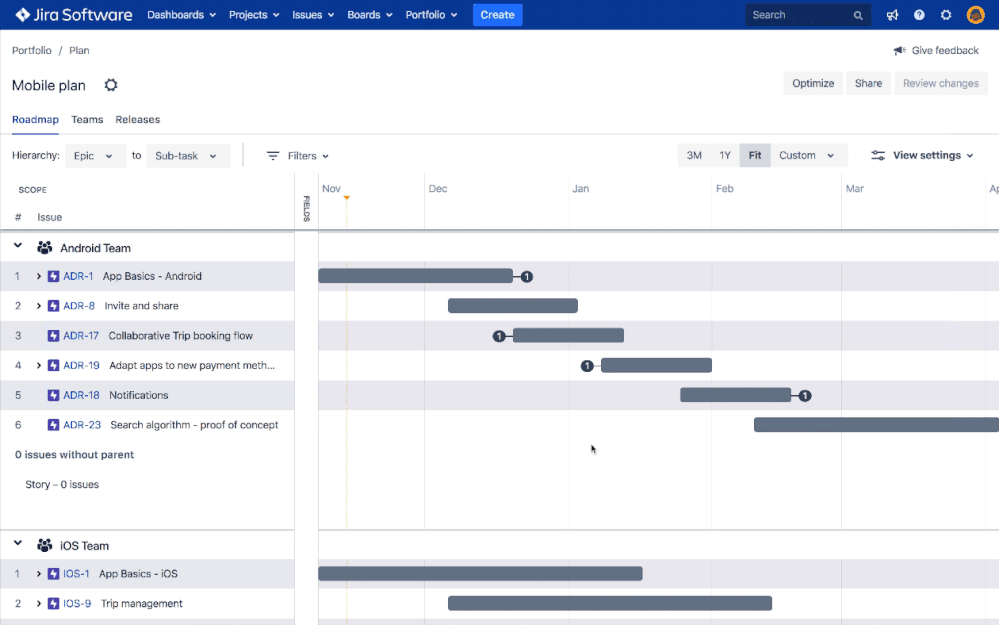Switch to the Teams tab
The height and width of the screenshot is (625, 999).
click(x=87, y=119)
